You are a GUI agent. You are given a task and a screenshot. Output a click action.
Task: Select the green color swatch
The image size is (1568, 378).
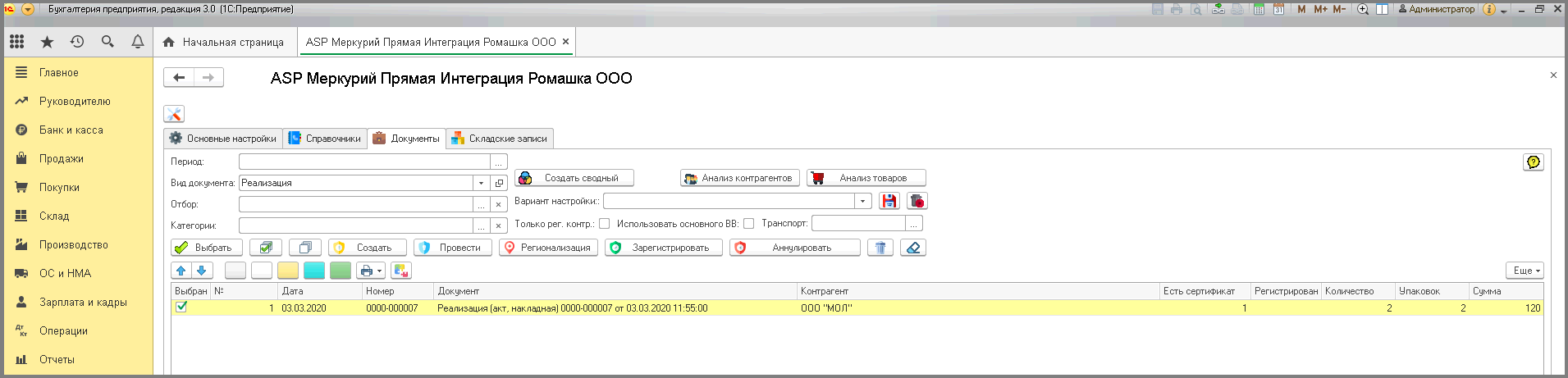pyautogui.click(x=341, y=271)
